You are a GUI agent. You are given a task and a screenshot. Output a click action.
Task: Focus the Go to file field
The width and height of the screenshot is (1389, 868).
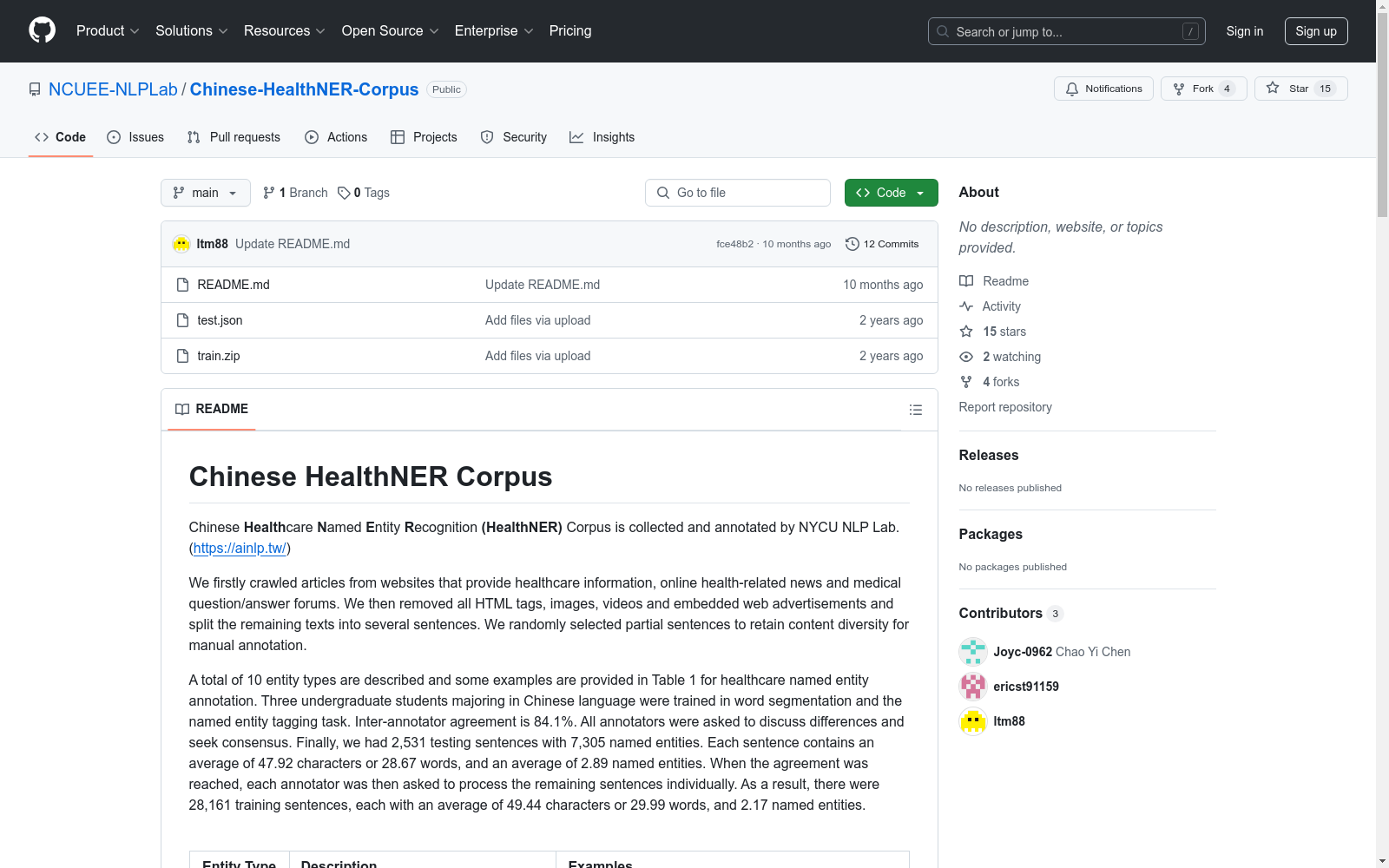pyautogui.click(x=738, y=193)
